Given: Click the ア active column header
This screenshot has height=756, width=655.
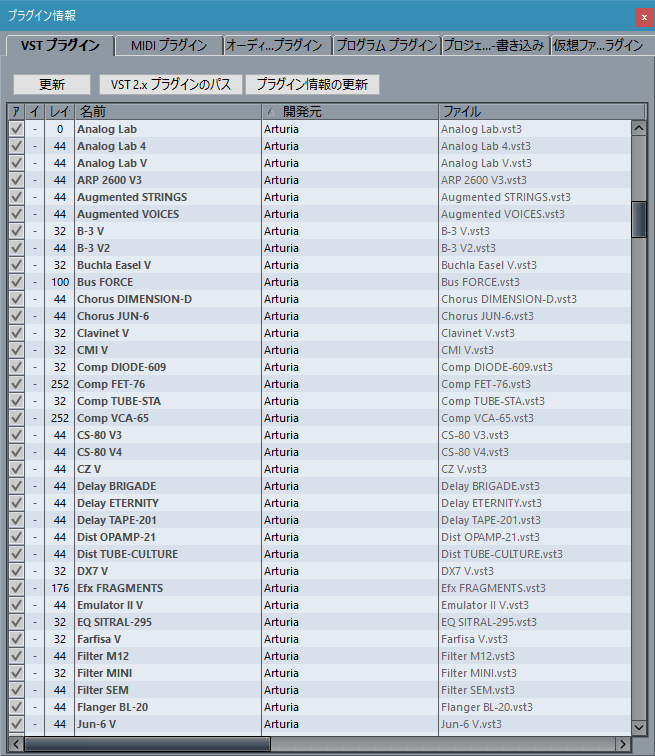Looking at the screenshot, I should point(16,112).
